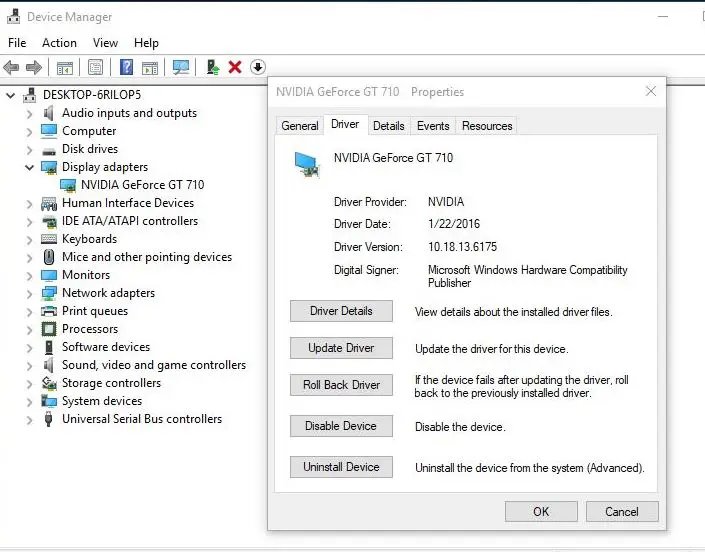This screenshot has width=705, height=552.
Task: Click the Properties toolbar icon
Action: [95, 67]
